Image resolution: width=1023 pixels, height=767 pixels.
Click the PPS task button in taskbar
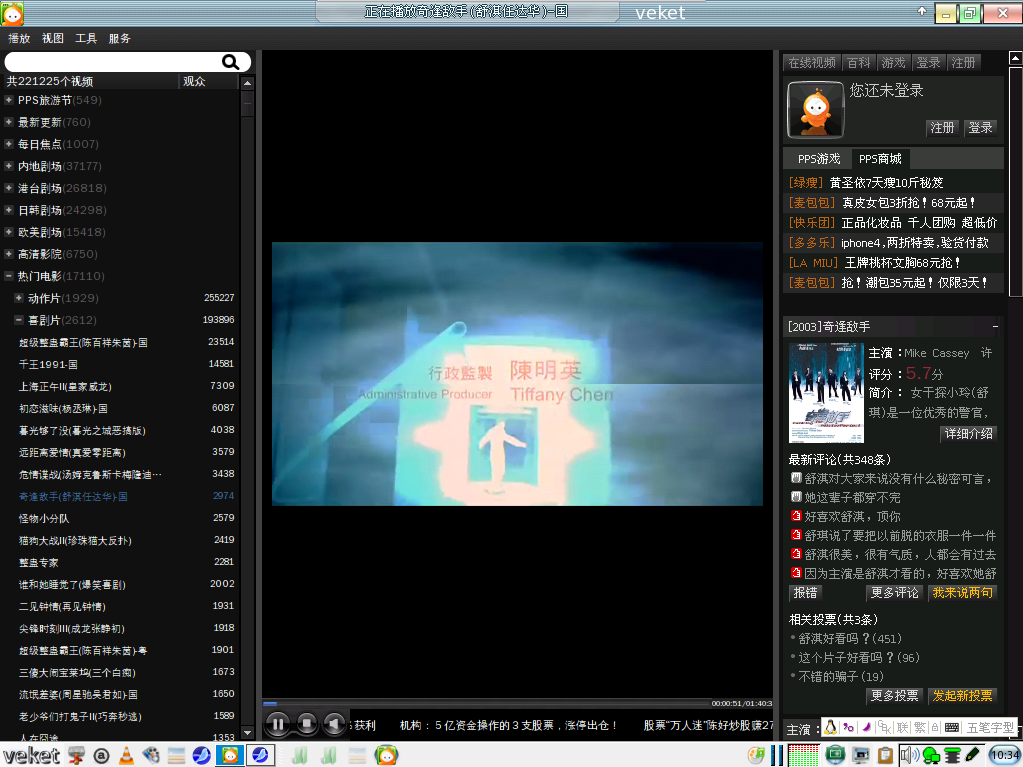tap(230, 756)
